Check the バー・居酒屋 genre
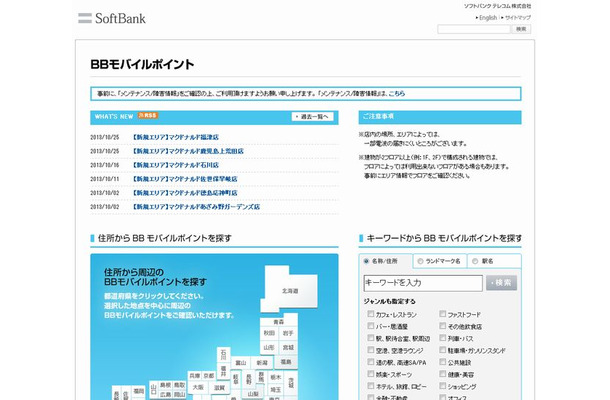Viewport: 610px width, 400px height. 370,326
